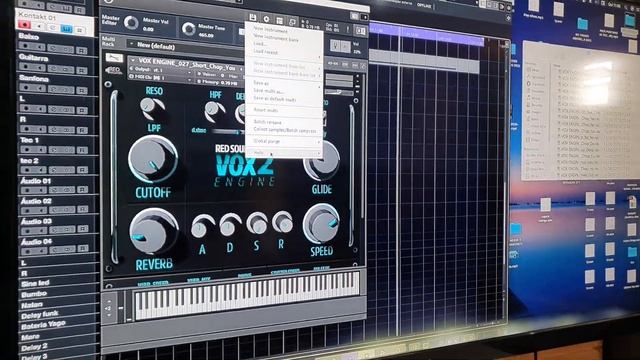This screenshot has width=640, height=360.
Task: Click the Master Tune knob
Action: pos(188,28)
